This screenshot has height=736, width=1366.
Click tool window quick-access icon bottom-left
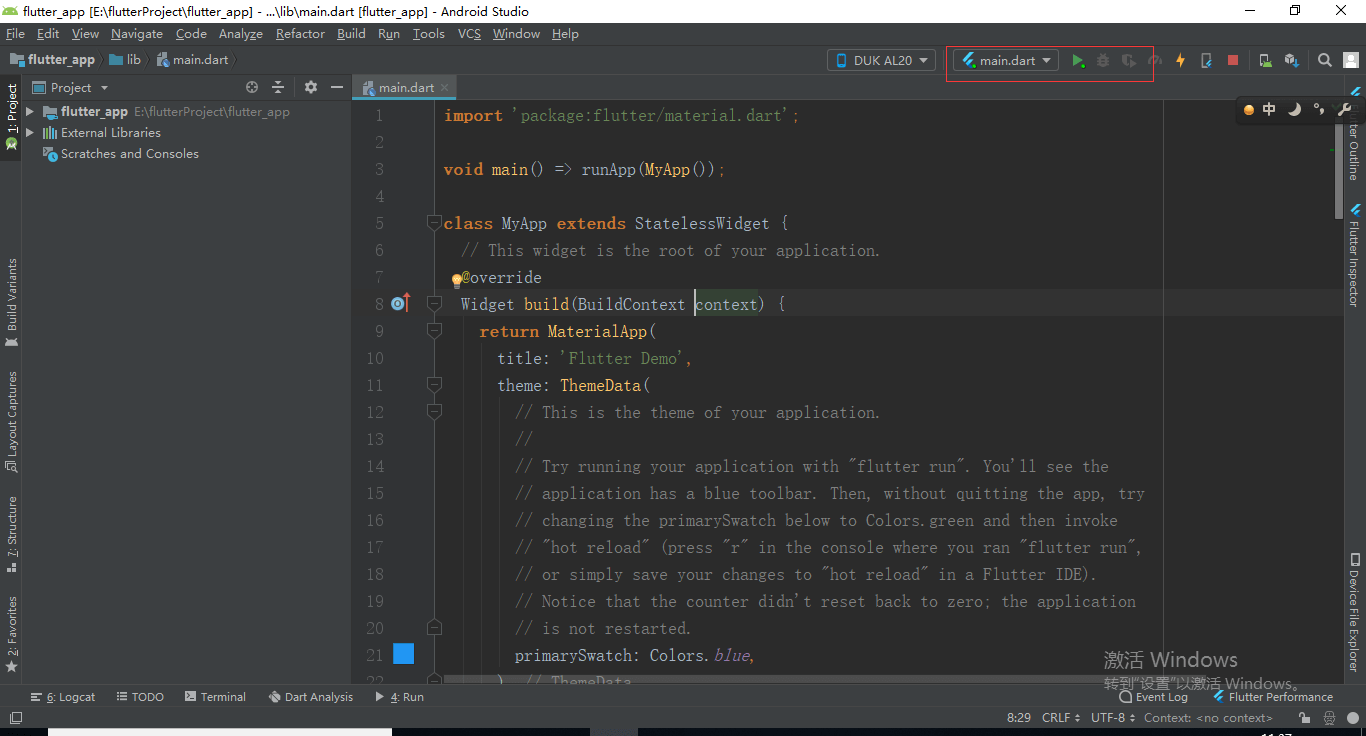(x=15, y=718)
